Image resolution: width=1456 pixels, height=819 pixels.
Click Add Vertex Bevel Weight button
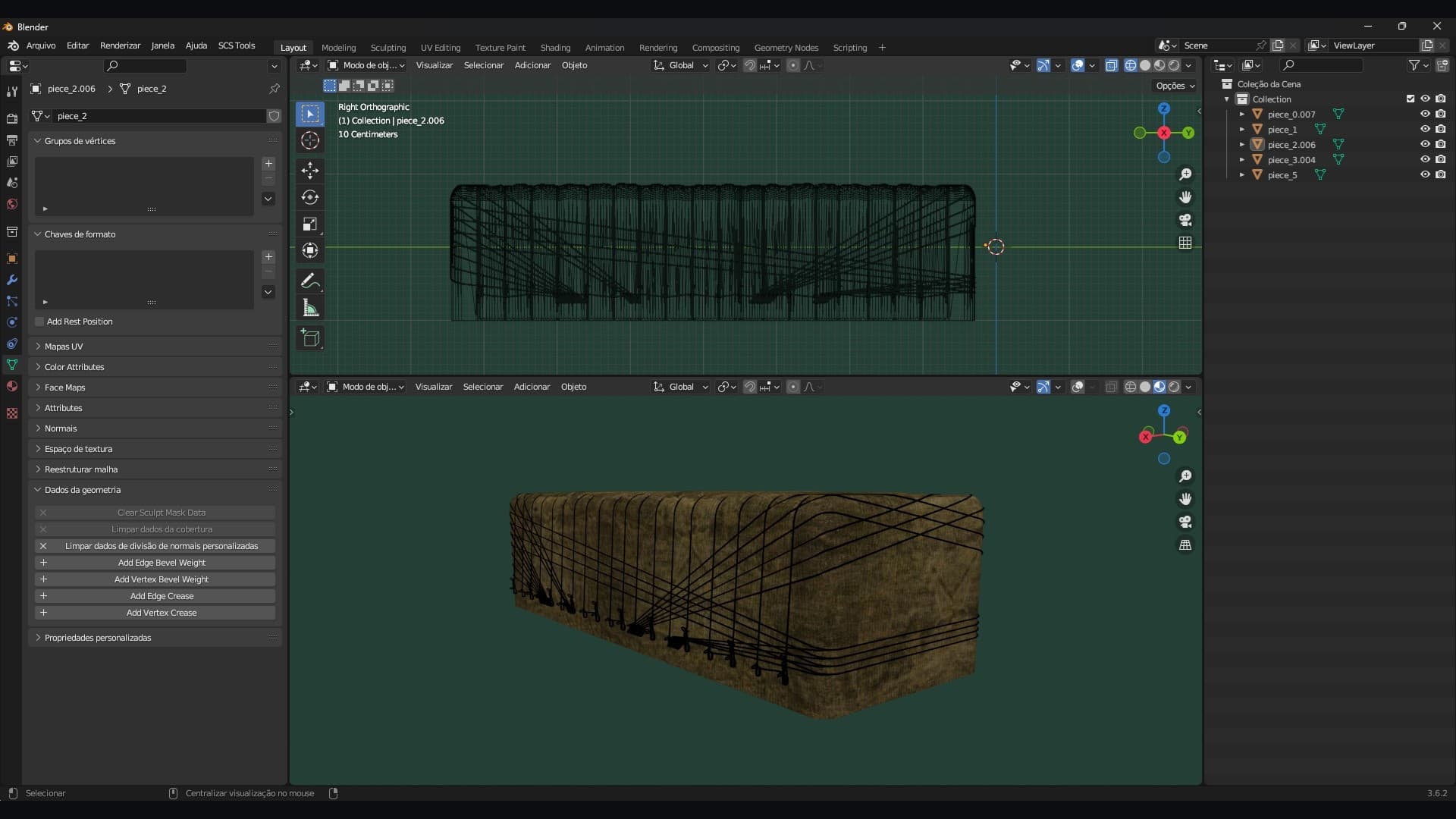pos(155,579)
